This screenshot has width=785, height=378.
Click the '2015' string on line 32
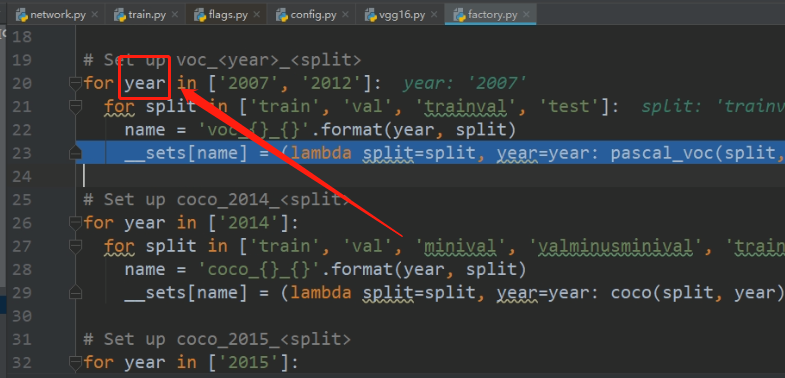coord(248,362)
